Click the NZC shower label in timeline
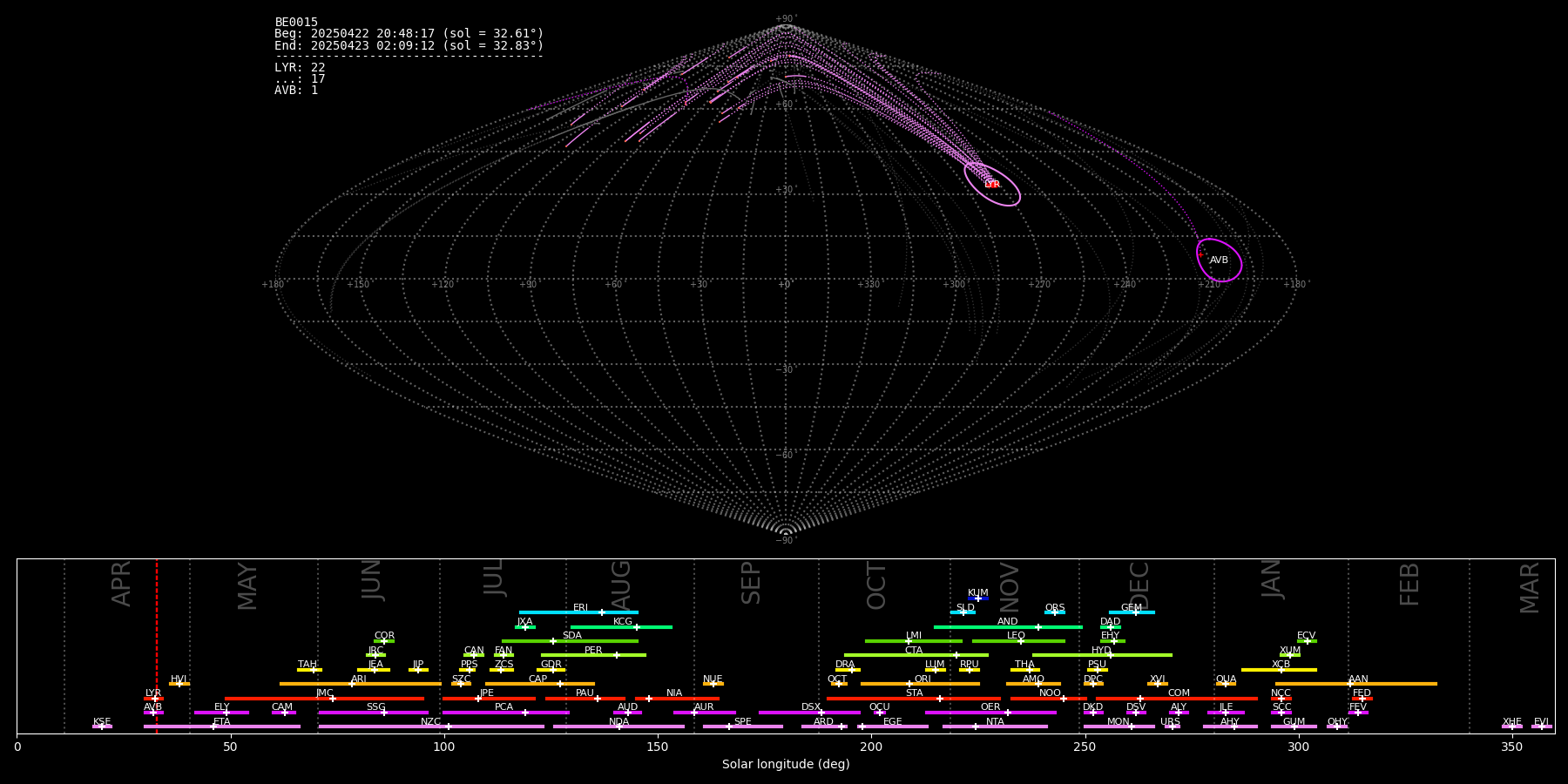The height and width of the screenshot is (784, 1568). click(430, 722)
